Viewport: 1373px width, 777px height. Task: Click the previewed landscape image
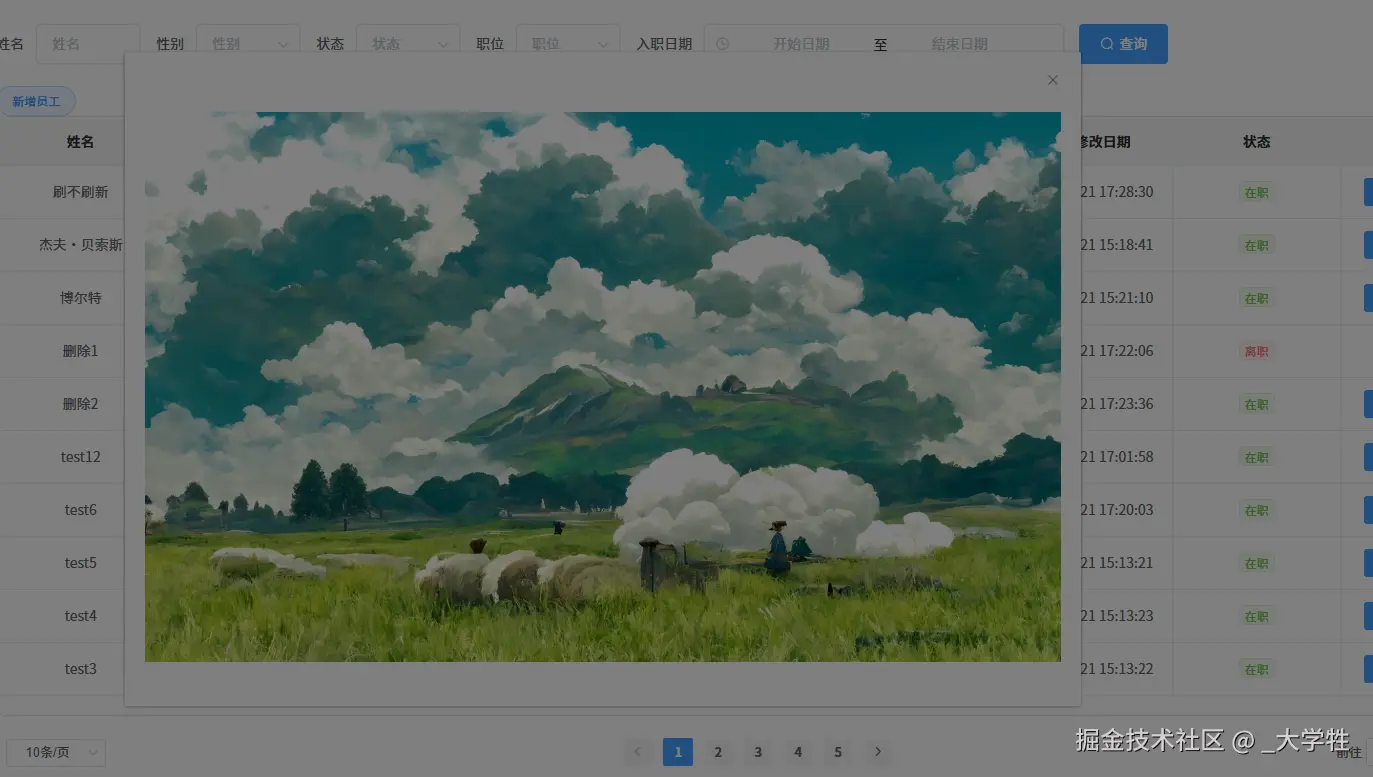603,386
